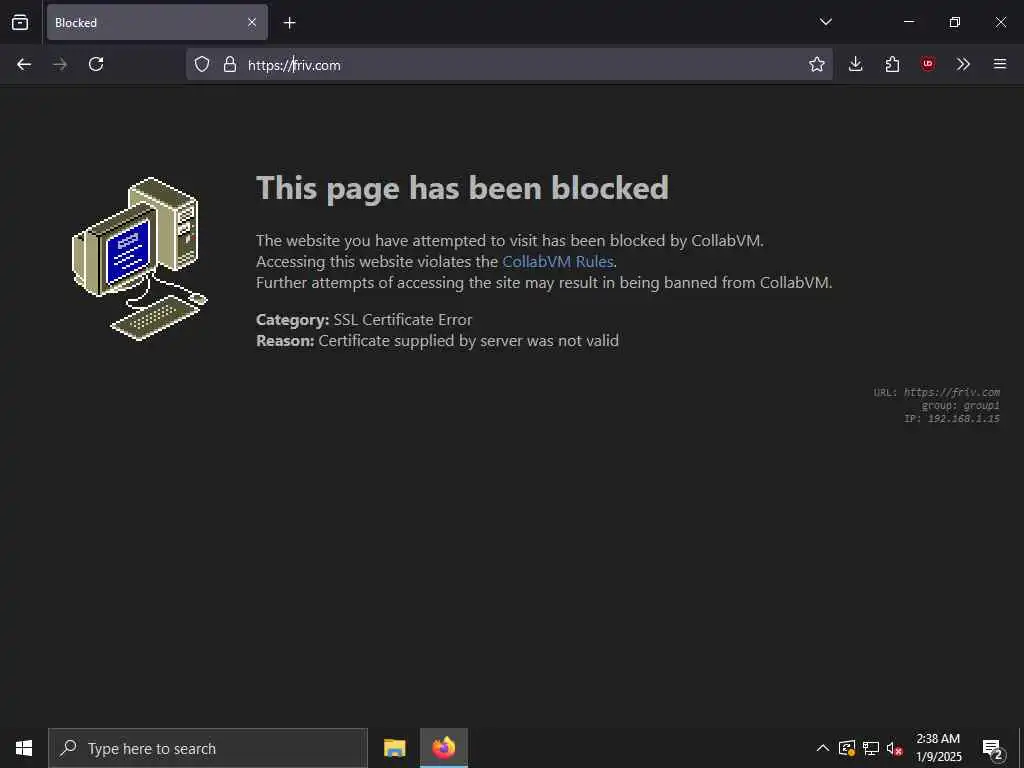
Task: Click the 'This page has been blocked' heading
Action: click(462, 188)
